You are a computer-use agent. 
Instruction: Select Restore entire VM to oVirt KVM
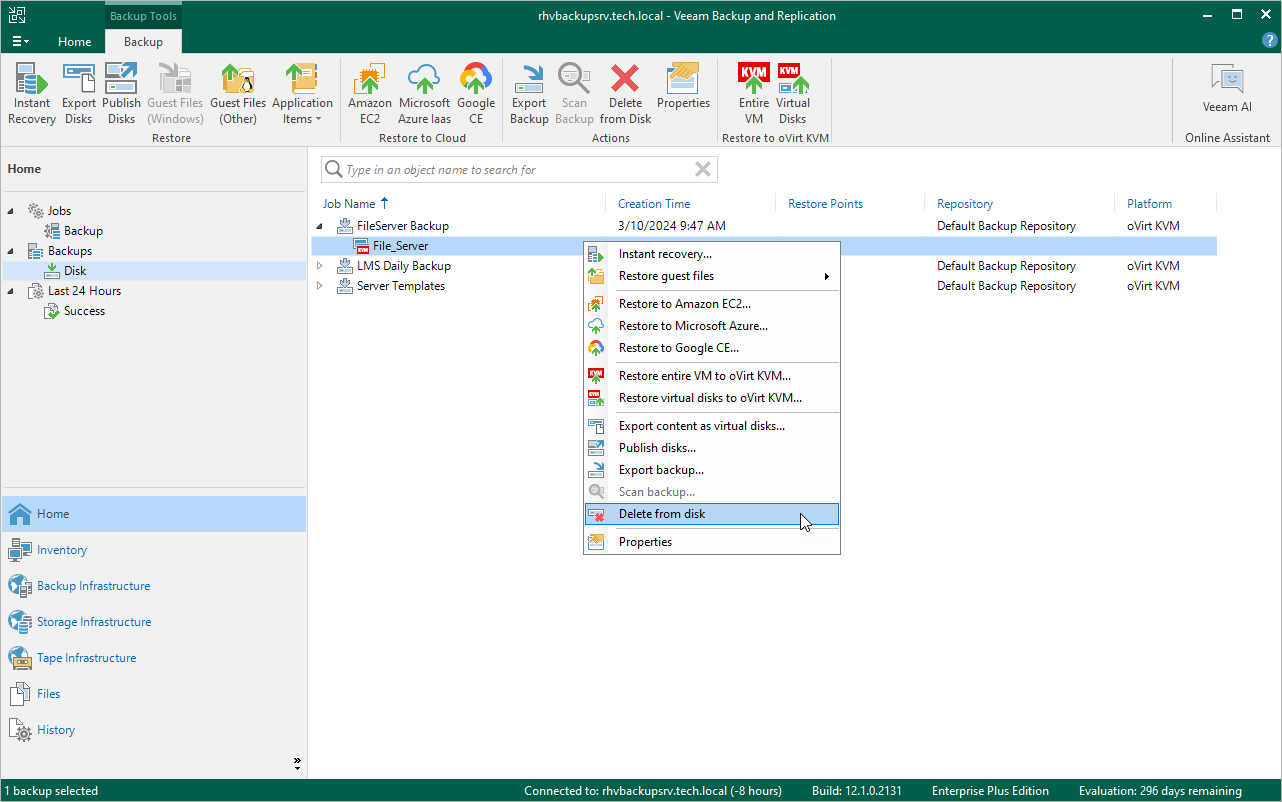[x=712, y=376]
